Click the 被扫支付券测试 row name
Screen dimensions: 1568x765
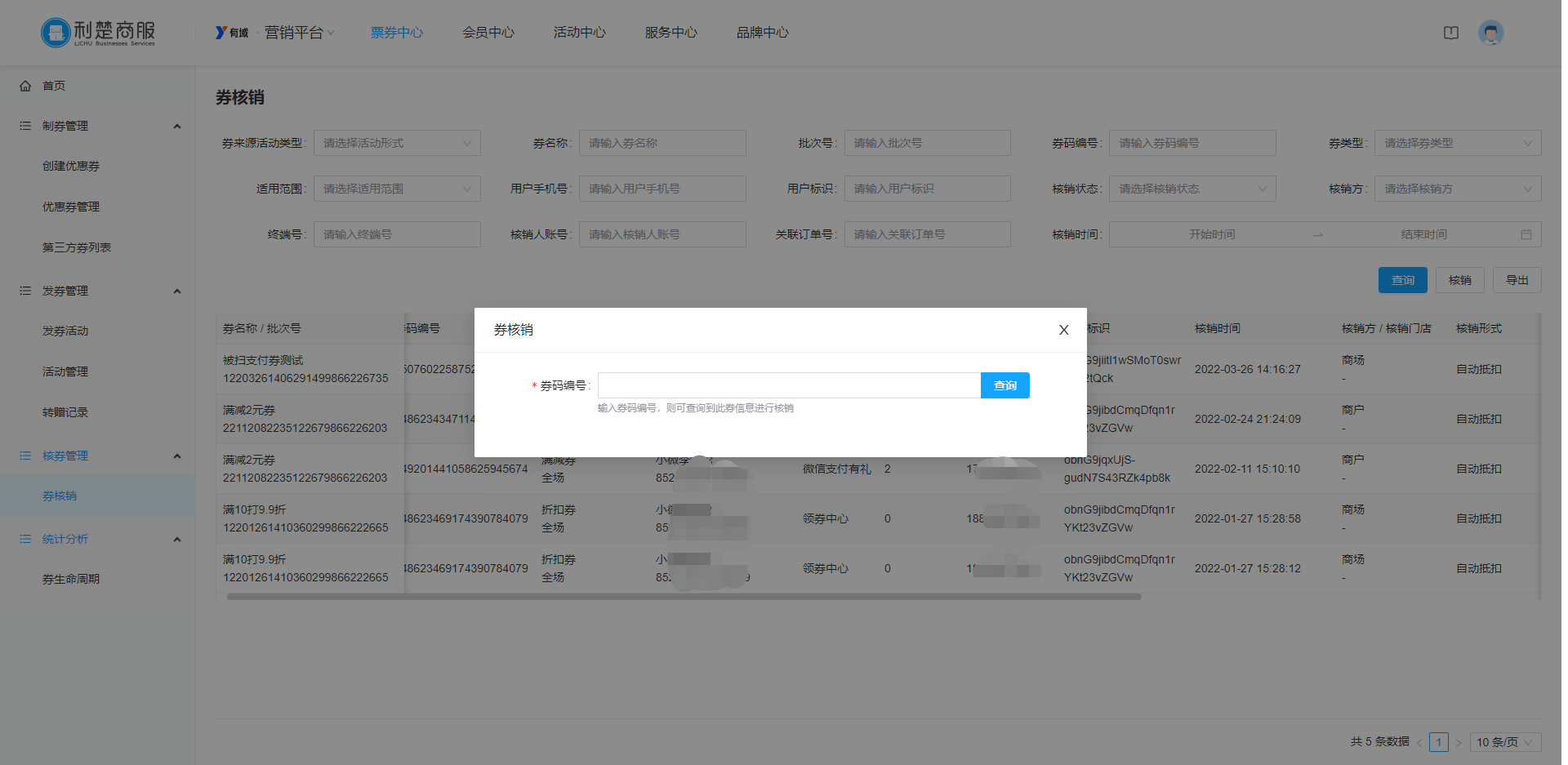click(263, 360)
